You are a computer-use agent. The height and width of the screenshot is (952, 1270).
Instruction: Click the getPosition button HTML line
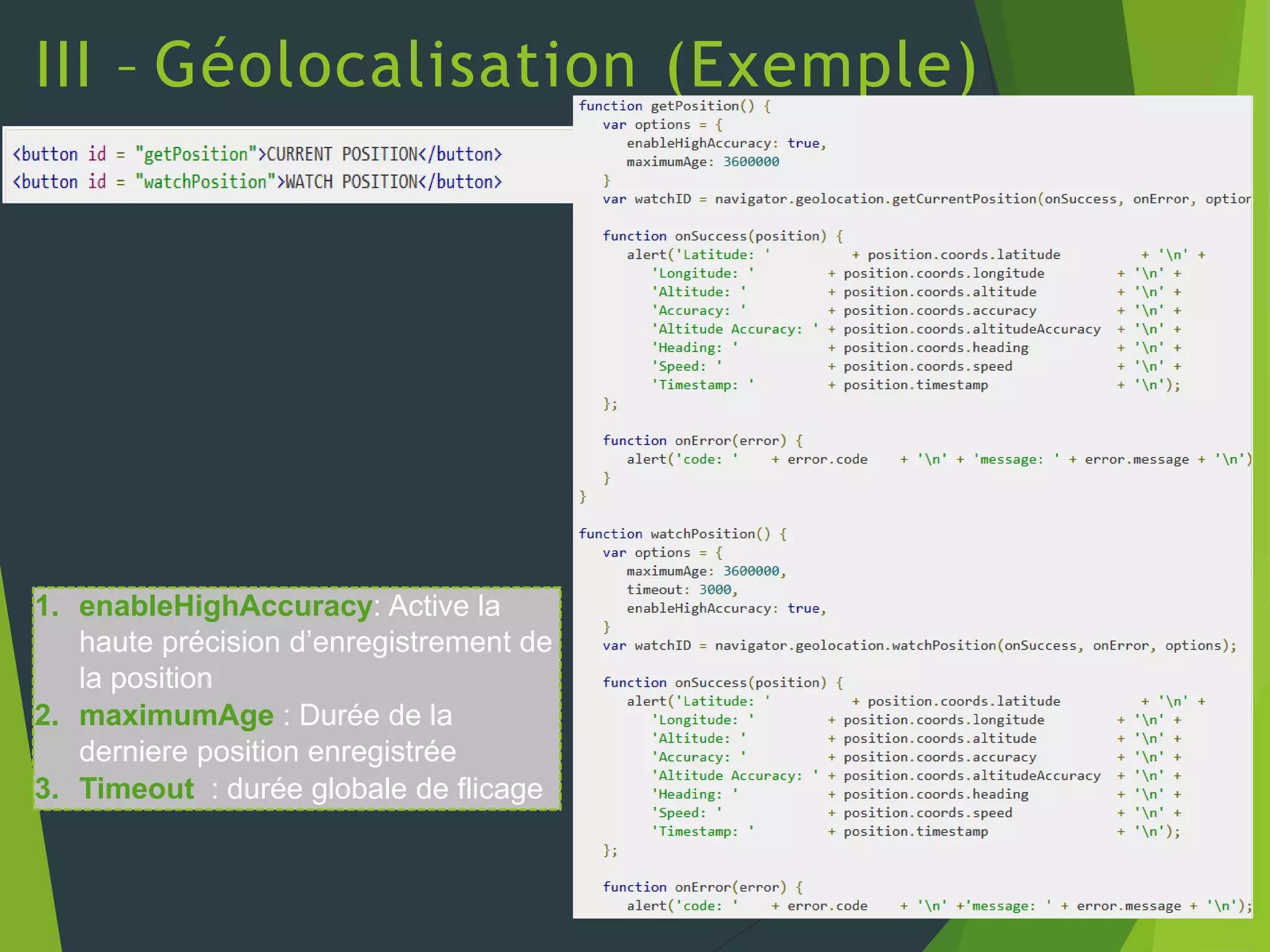[257, 154]
